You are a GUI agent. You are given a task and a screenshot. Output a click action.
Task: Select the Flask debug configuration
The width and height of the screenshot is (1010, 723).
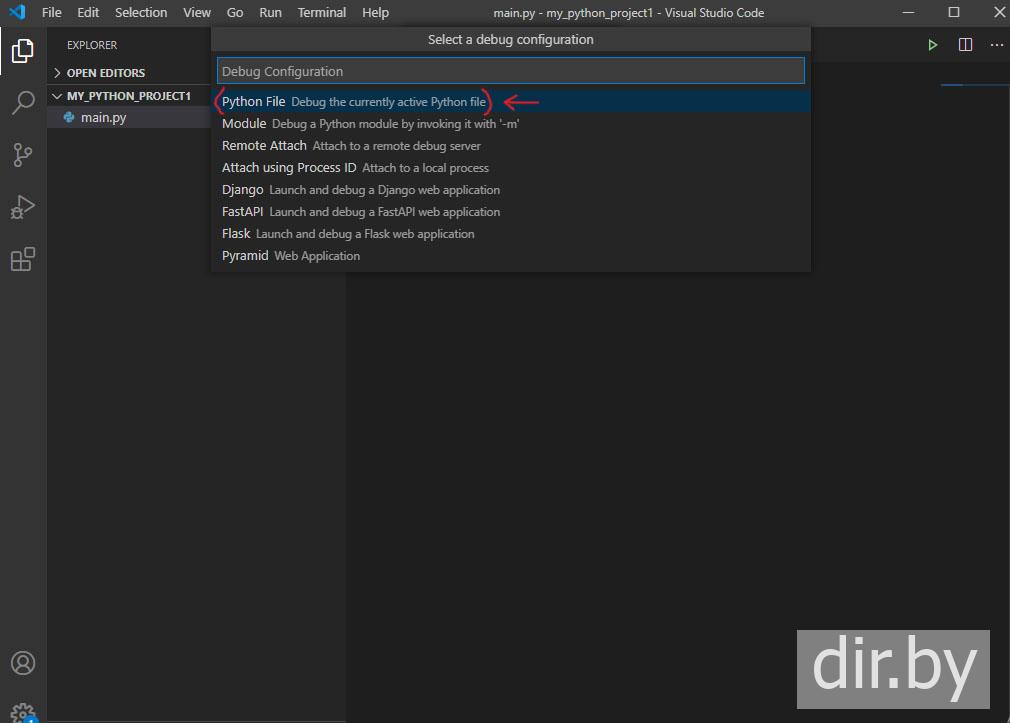pos(236,234)
